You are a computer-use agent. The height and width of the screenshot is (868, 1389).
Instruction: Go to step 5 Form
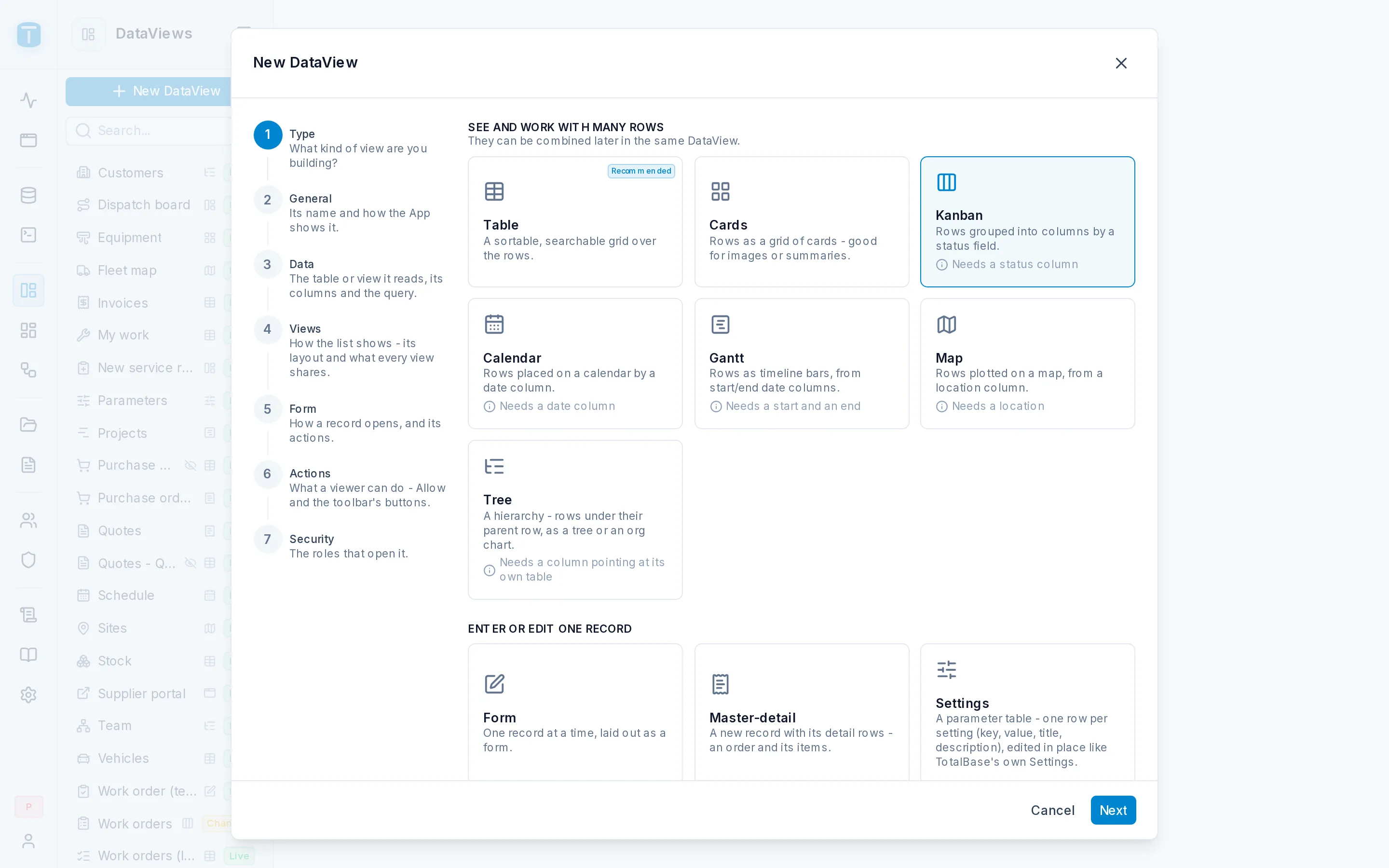(x=350, y=423)
